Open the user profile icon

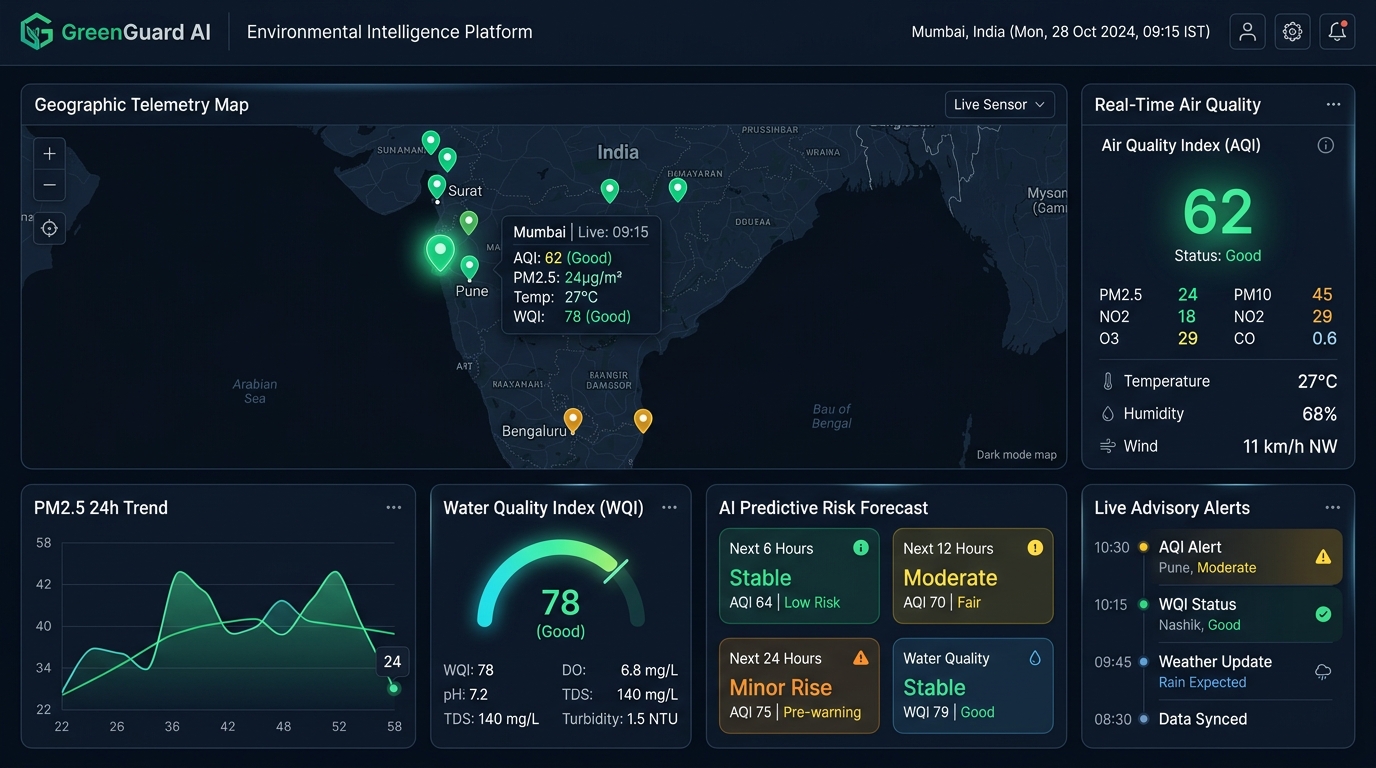click(1247, 32)
